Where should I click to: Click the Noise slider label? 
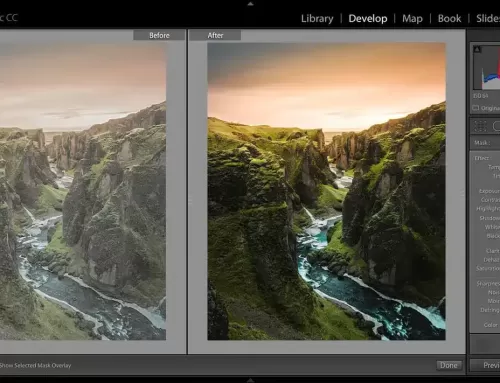(x=494, y=292)
